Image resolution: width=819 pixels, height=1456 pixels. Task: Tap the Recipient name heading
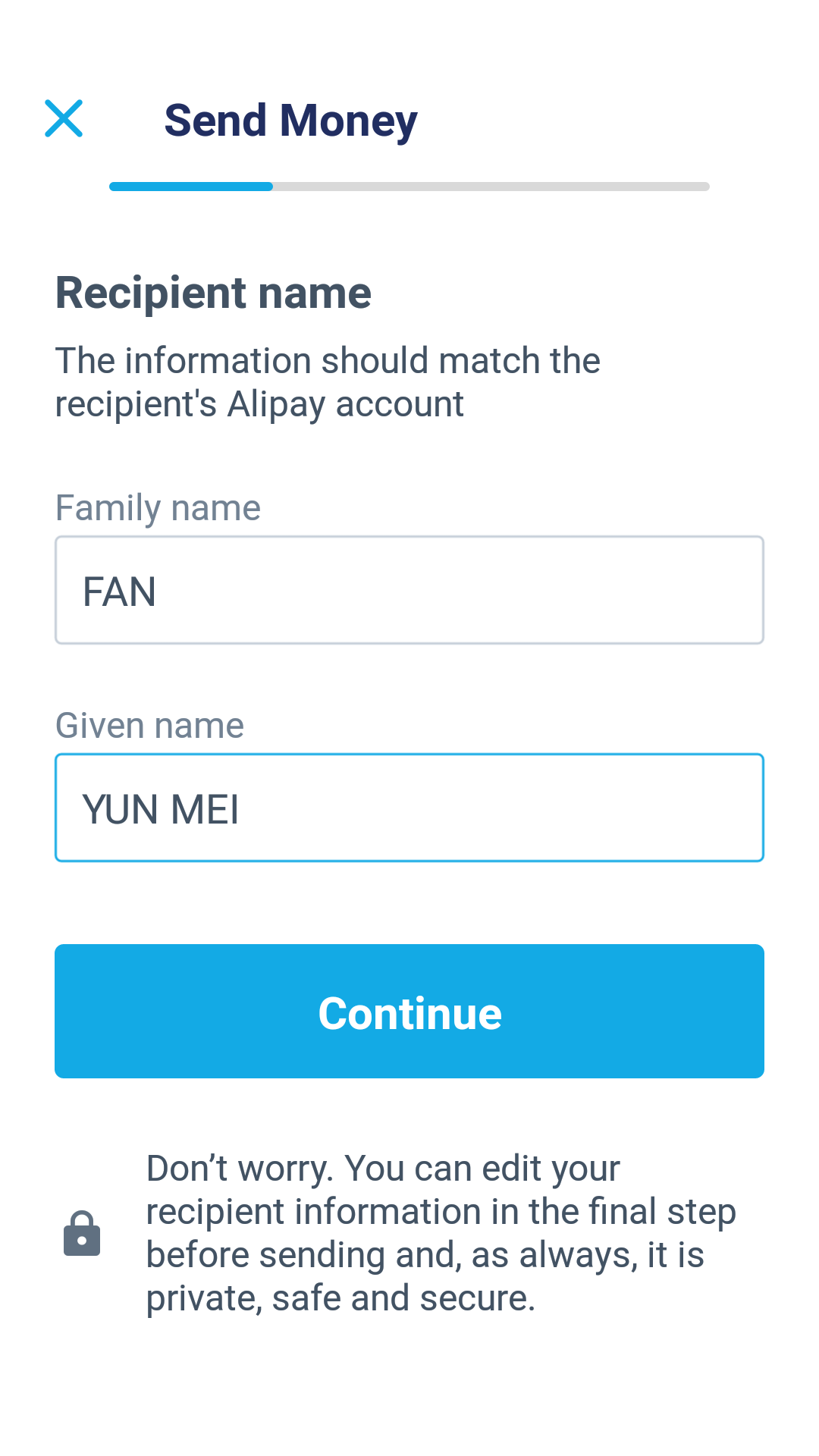(x=213, y=293)
